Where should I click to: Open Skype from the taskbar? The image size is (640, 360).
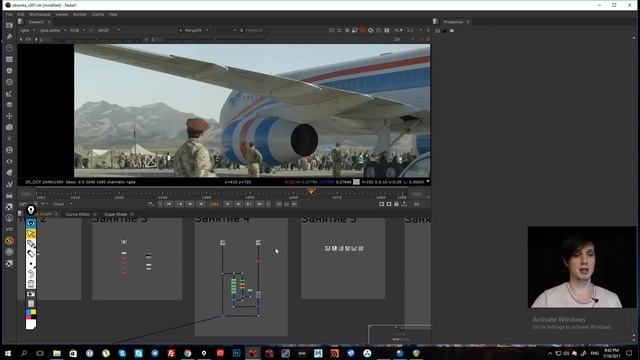[122, 353]
